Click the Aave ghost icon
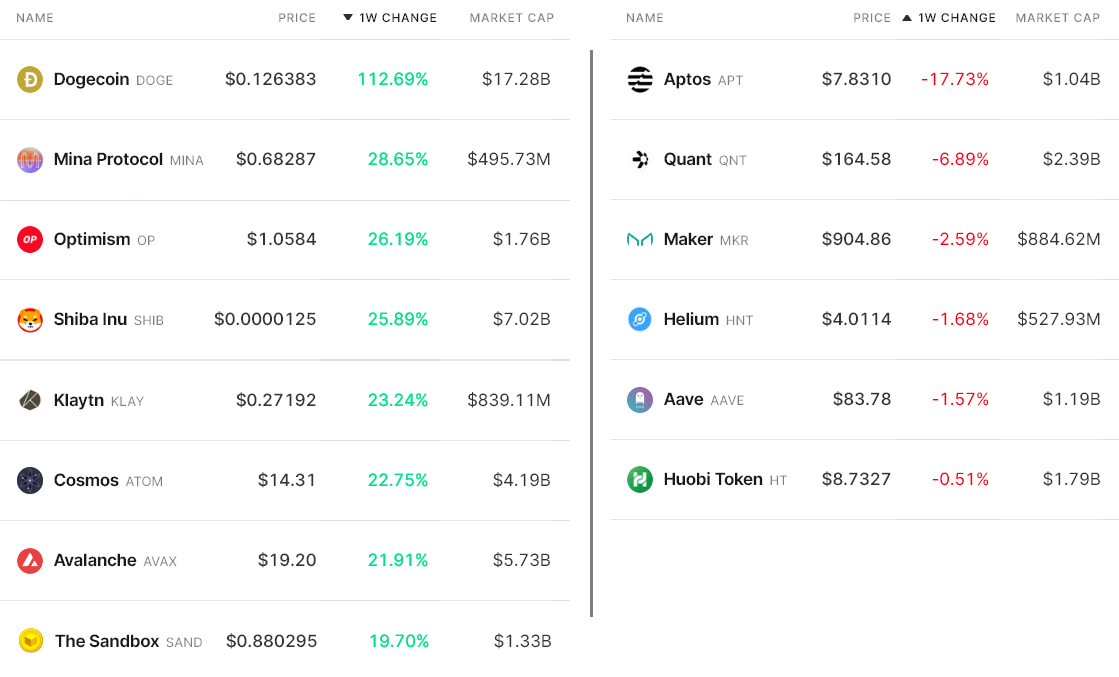This screenshot has width=1119, height=677. point(640,399)
